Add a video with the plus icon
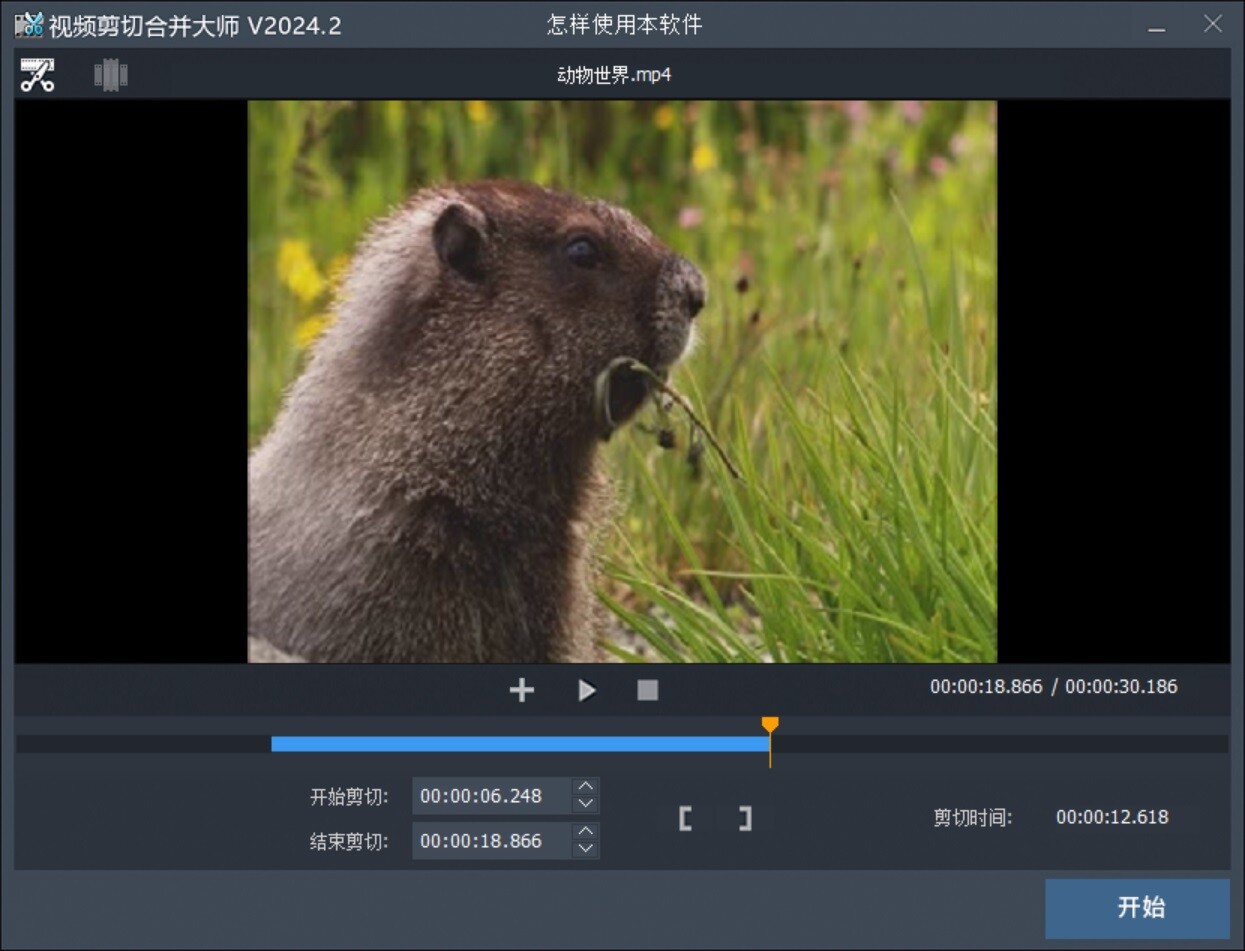1245x951 pixels. tap(521, 689)
